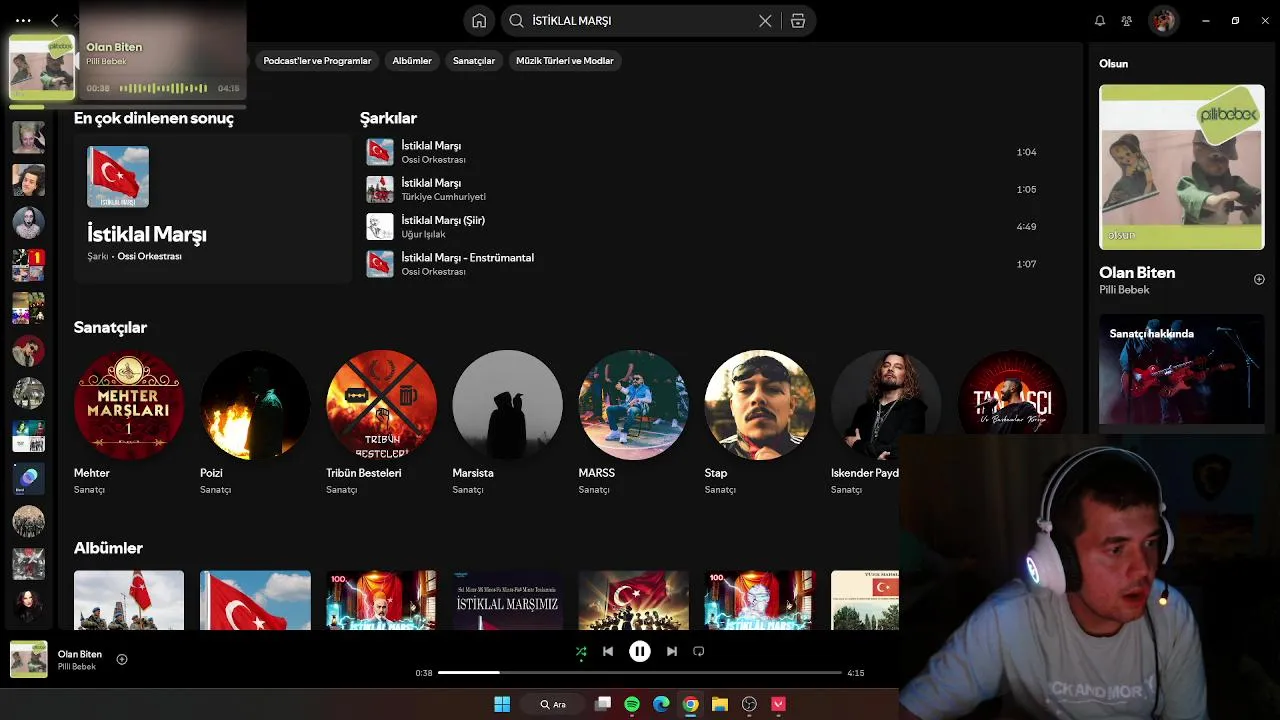Skip to next track
1280x720 pixels.
tap(672, 651)
